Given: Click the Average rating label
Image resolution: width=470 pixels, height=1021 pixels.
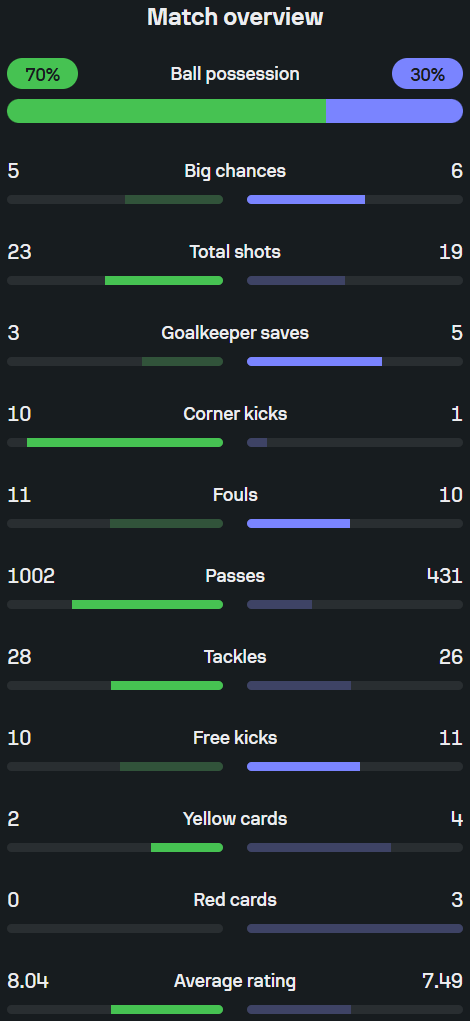Looking at the screenshot, I should point(235,981).
